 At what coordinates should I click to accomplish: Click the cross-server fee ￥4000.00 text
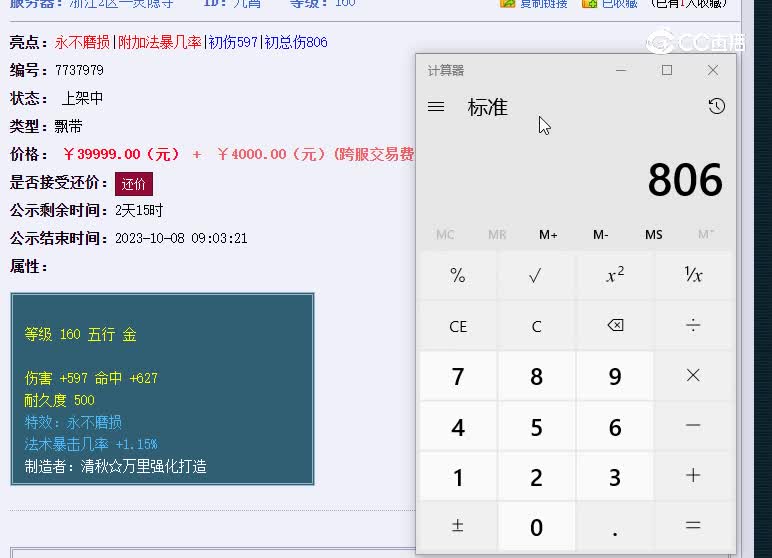point(272,154)
